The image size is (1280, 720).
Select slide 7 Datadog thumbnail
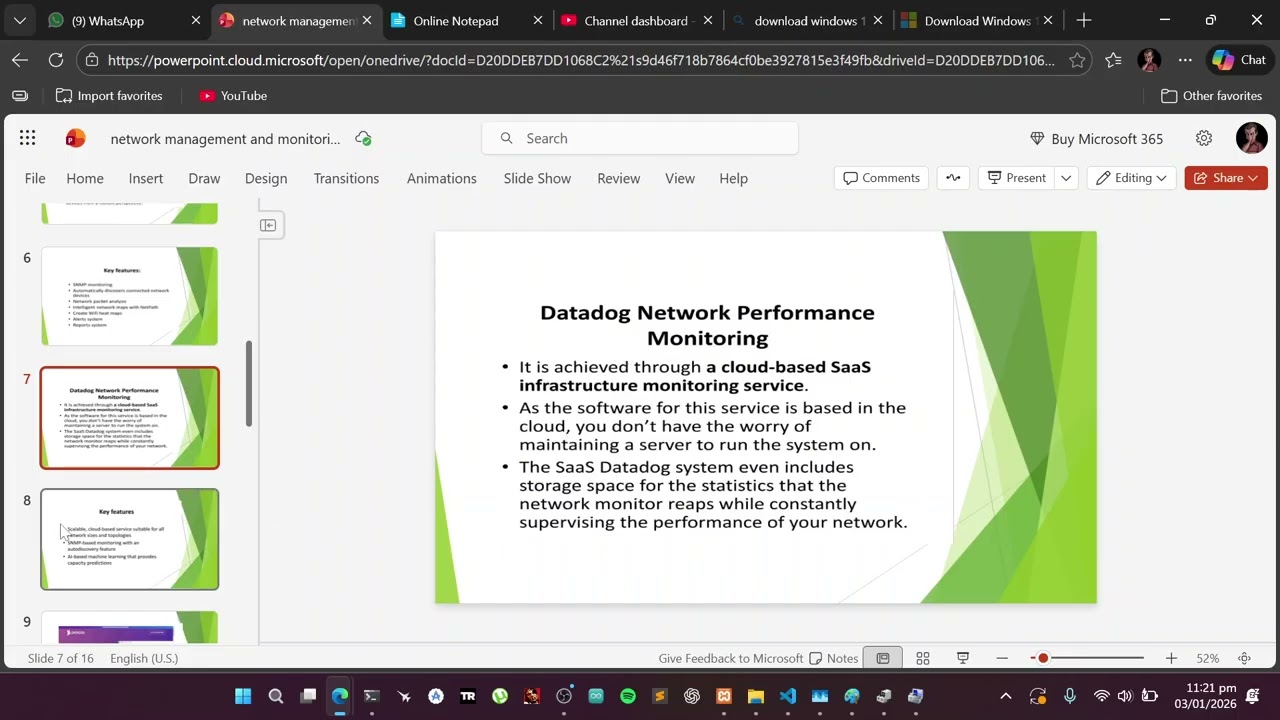coord(129,418)
